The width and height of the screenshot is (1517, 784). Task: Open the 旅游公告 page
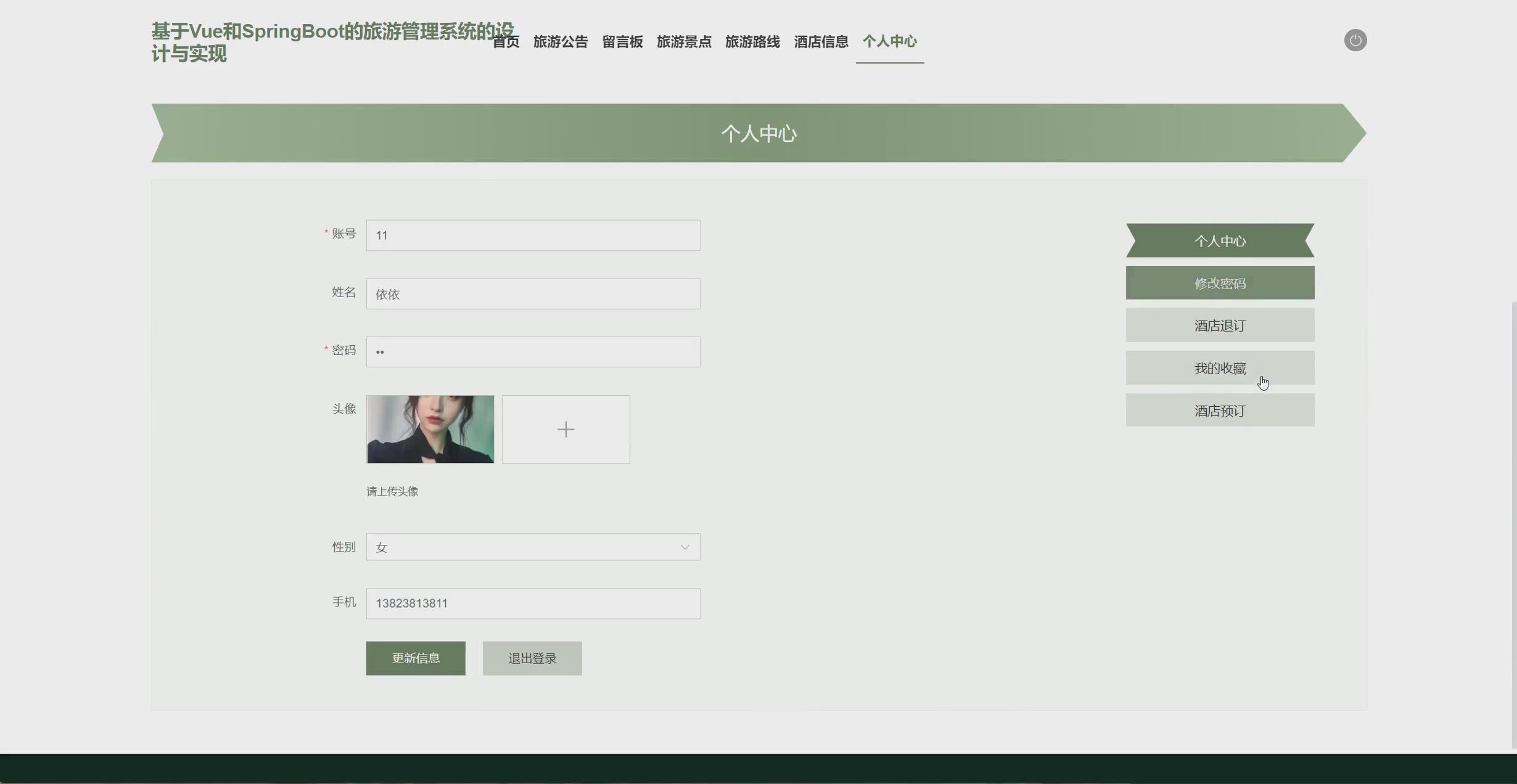pyautogui.click(x=560, y=43)
